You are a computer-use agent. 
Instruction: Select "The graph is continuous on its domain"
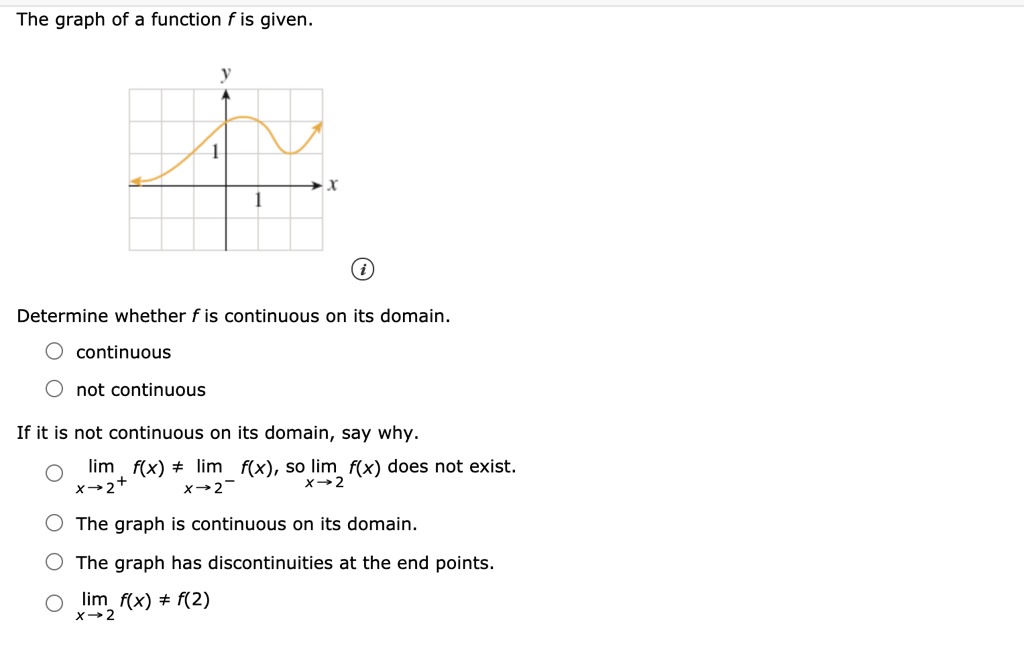55,523
